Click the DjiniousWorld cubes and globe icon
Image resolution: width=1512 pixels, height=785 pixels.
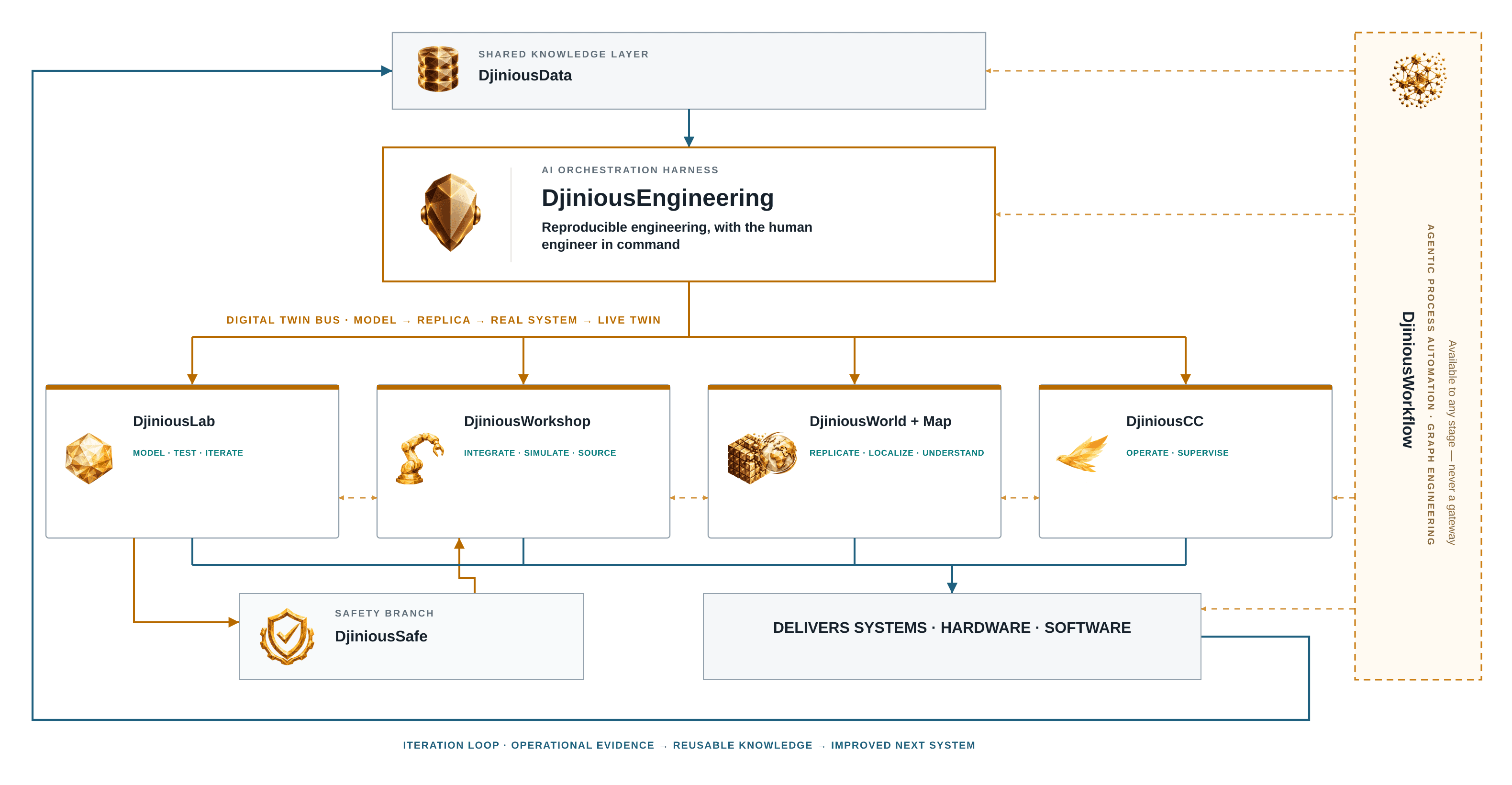coord(762,458)
